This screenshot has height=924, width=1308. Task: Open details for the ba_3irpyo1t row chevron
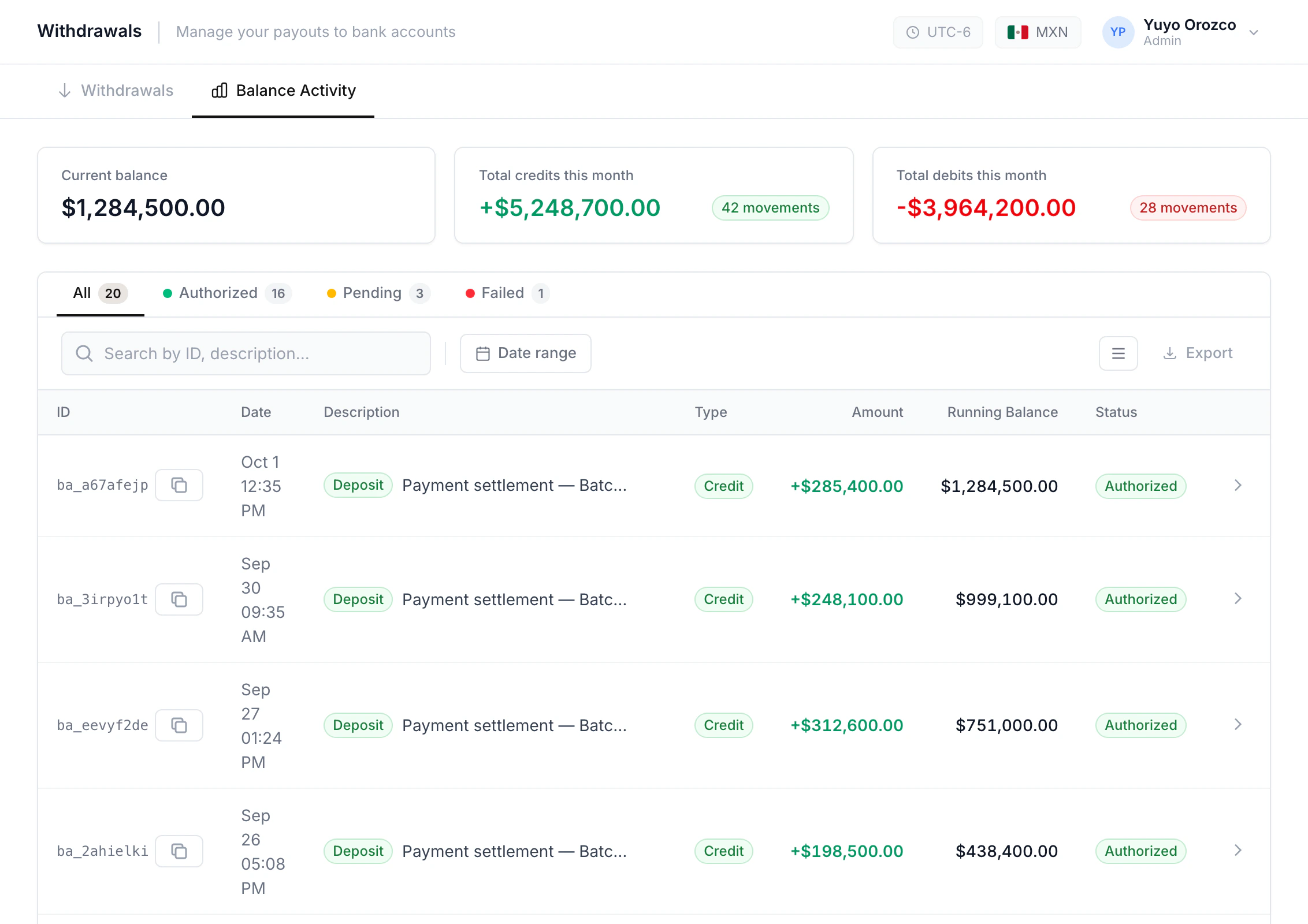point(1238,598)
